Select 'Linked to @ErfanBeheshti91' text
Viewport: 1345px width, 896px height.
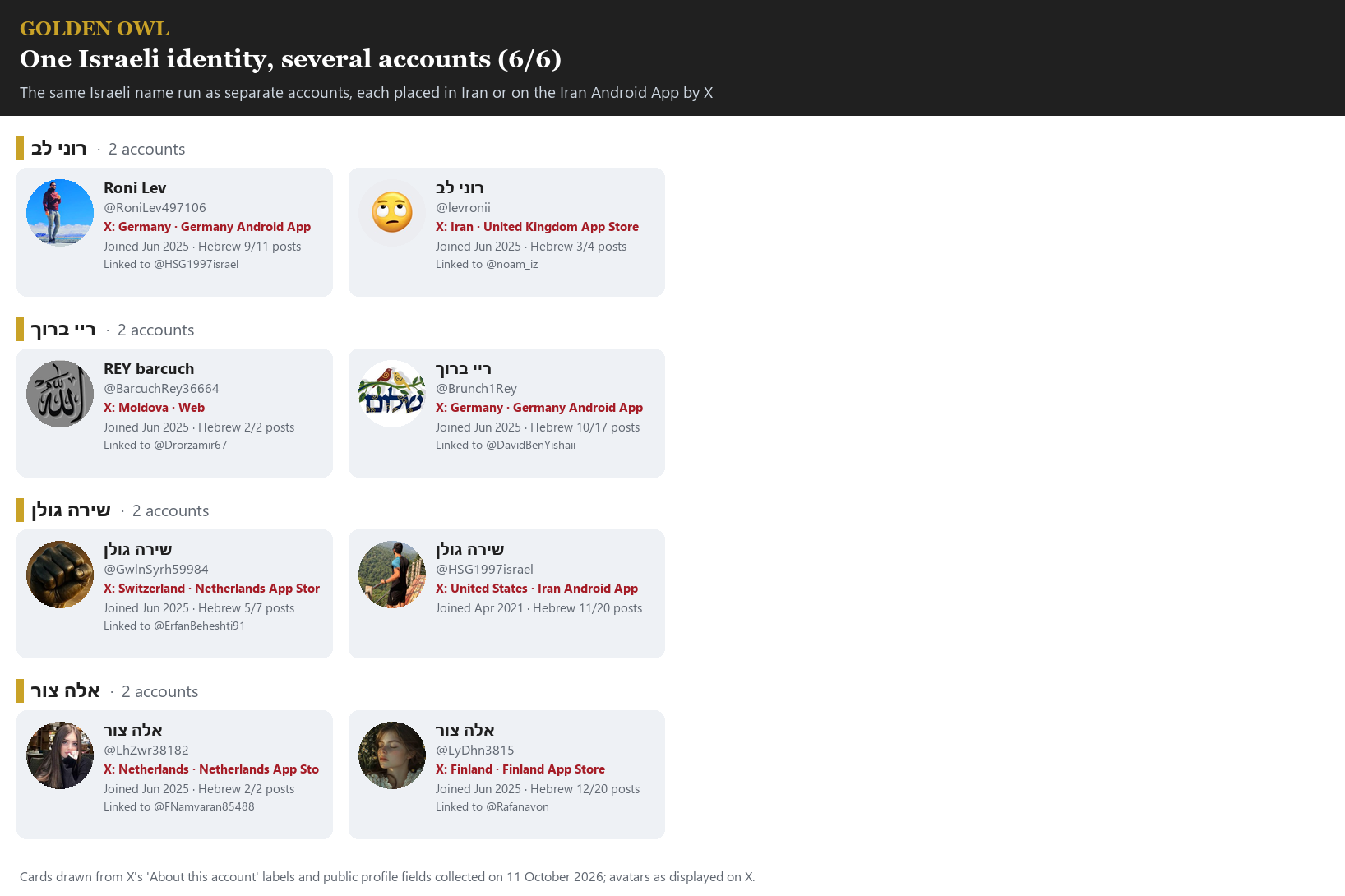(x=174, y=626)
